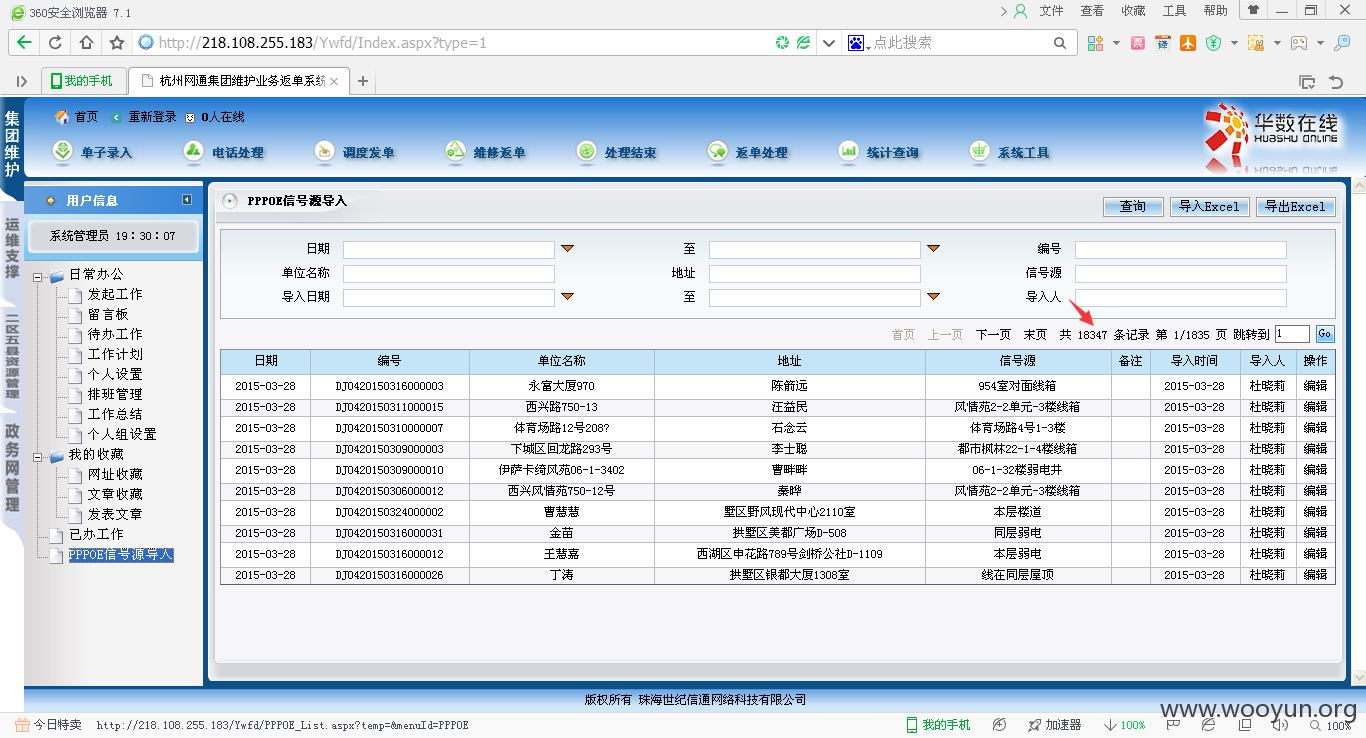This screenshot has height=738, width=1366.
Task: Open 统计查询 navigation icon
Action: coord(849,151)
